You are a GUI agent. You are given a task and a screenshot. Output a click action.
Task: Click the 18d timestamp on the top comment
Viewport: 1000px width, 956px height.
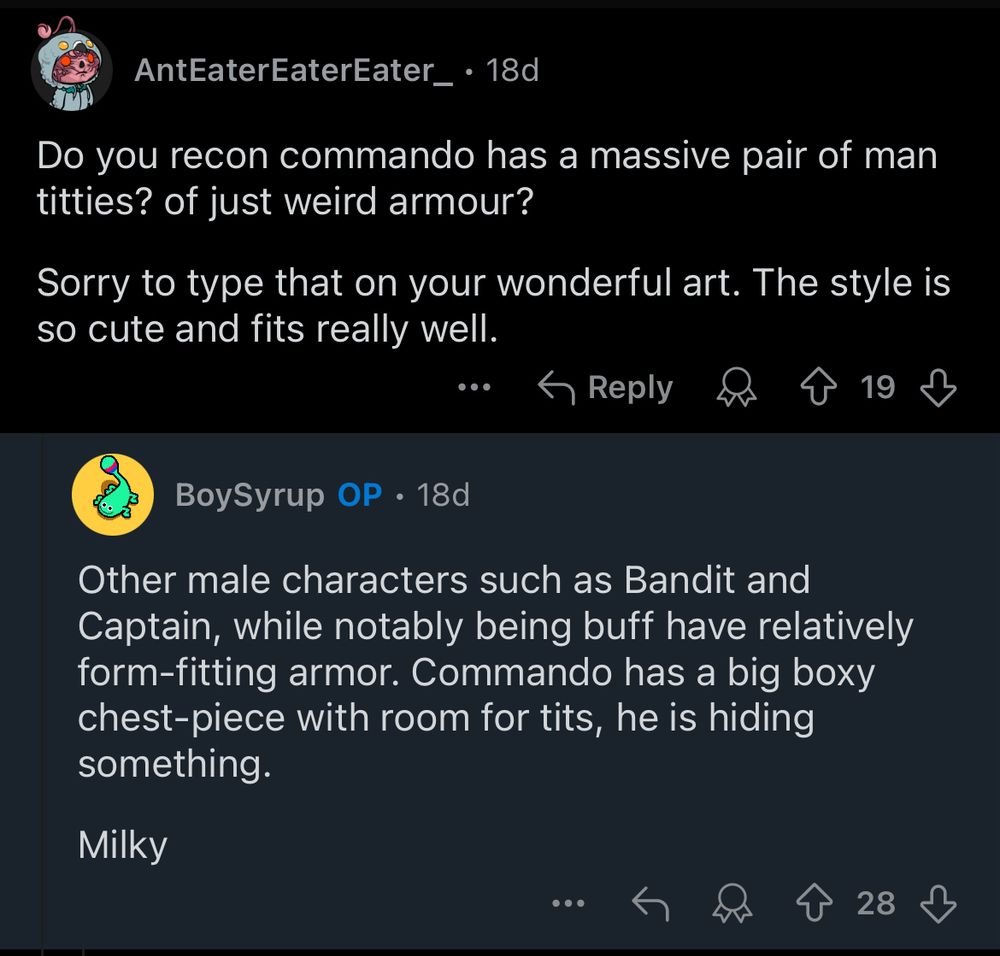pyautogui.click(x=516, y=70)
